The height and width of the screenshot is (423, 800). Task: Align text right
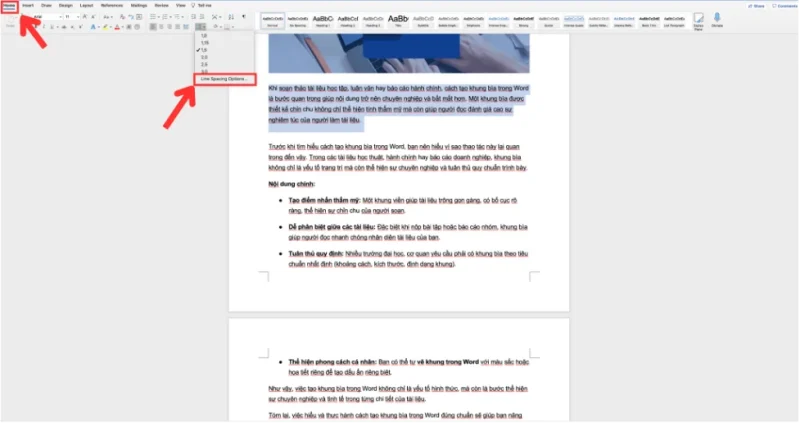pos(170,27)
